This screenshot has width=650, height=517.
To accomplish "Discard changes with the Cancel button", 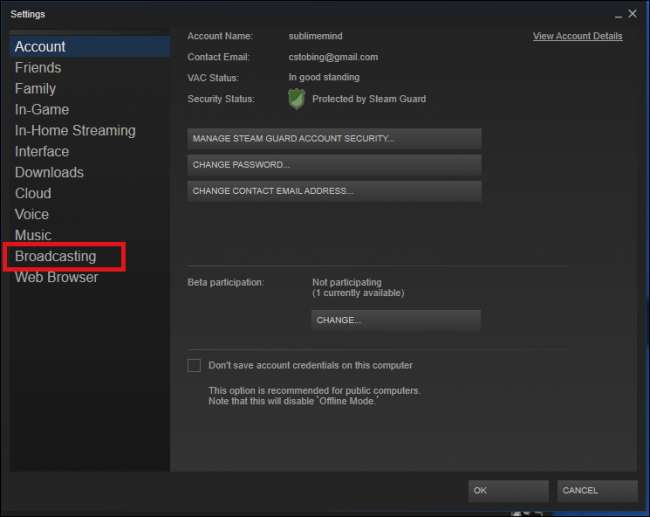I will pyautogui.click(x=597, y=490).
